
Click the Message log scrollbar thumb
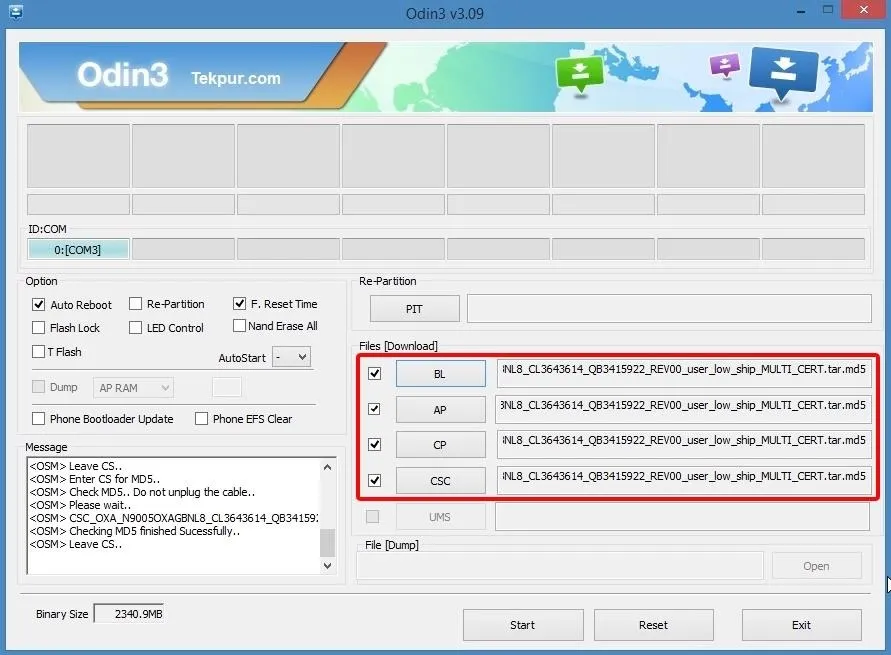[327, 543]
